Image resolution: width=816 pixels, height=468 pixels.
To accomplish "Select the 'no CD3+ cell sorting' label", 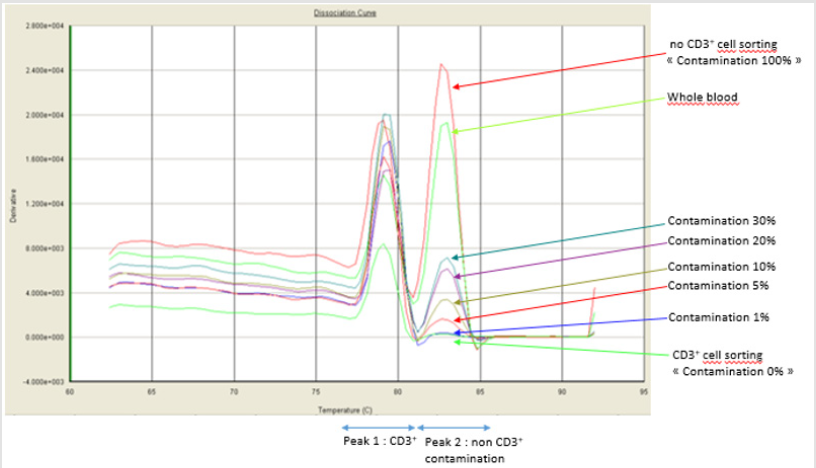I will (x=723, y=44).
